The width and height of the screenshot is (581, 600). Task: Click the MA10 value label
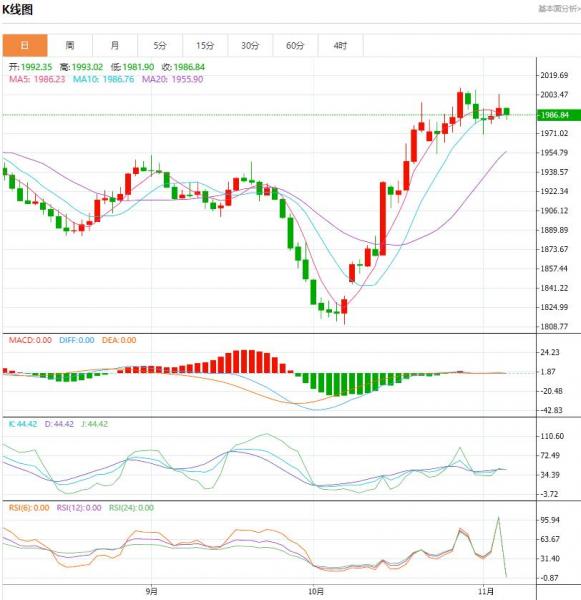[103, 79]
